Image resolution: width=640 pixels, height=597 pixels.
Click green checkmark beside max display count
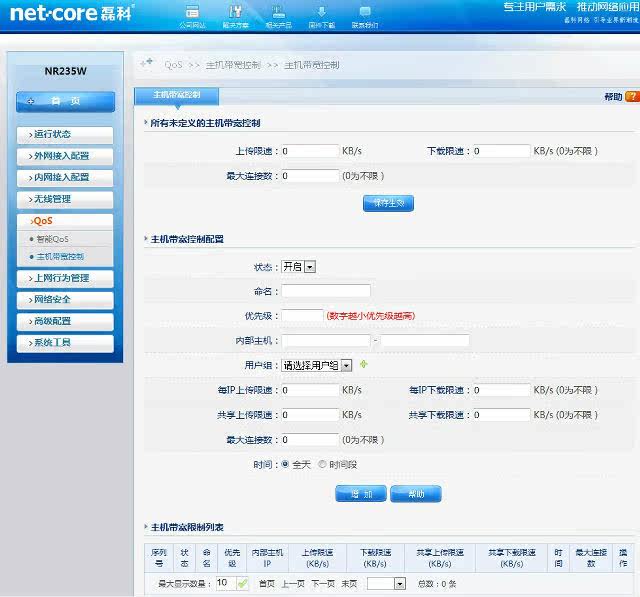(243, 583)
